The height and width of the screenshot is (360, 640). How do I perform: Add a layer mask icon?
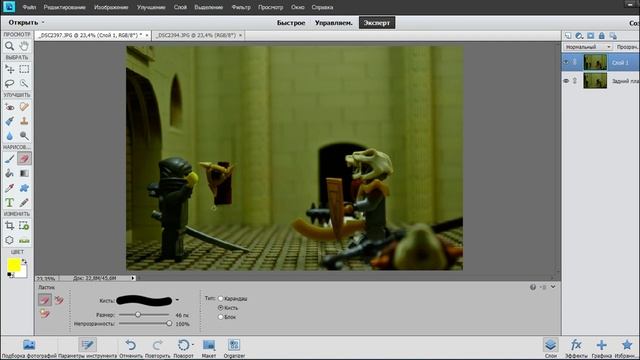591,36
